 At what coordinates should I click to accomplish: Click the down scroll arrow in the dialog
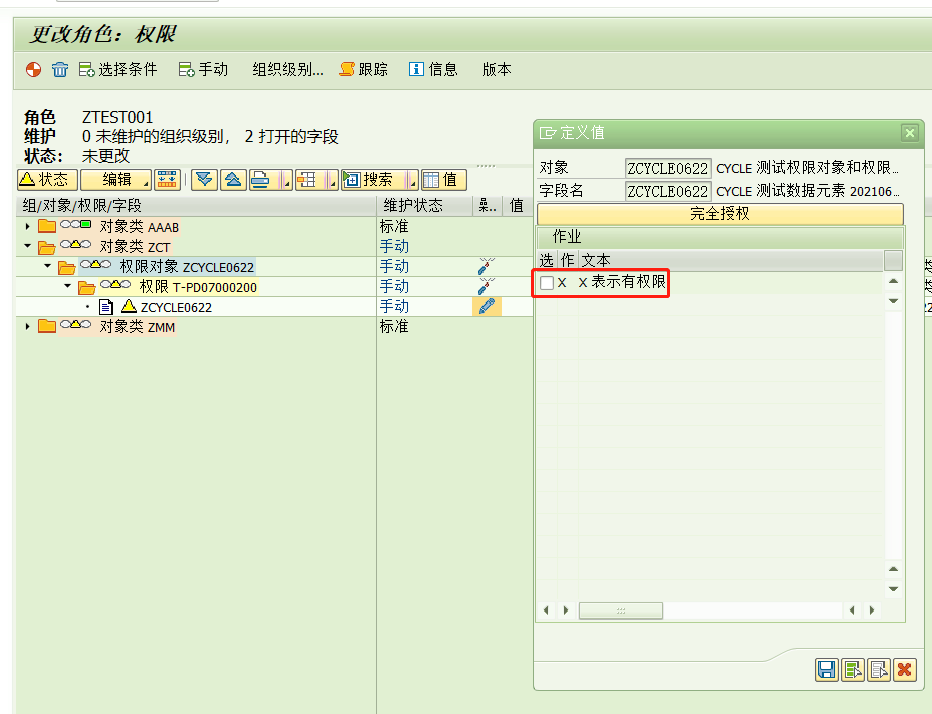pos(894,299)
